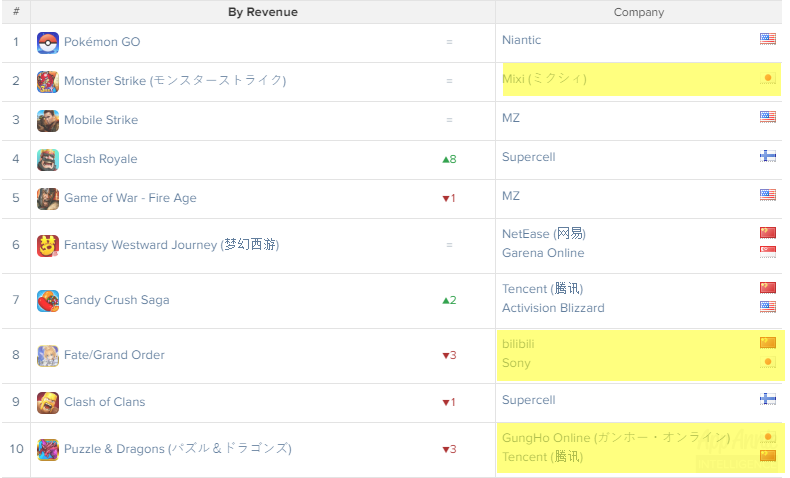Screen dimensions: 790x478
Task: Open the Garena Online company link
Action: (x=543, y=253)
